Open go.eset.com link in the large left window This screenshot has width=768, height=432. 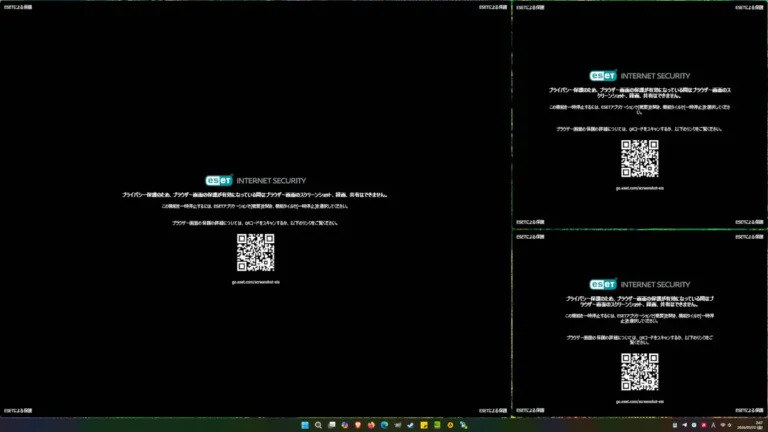pyautogui.click(x=256, y=282)
